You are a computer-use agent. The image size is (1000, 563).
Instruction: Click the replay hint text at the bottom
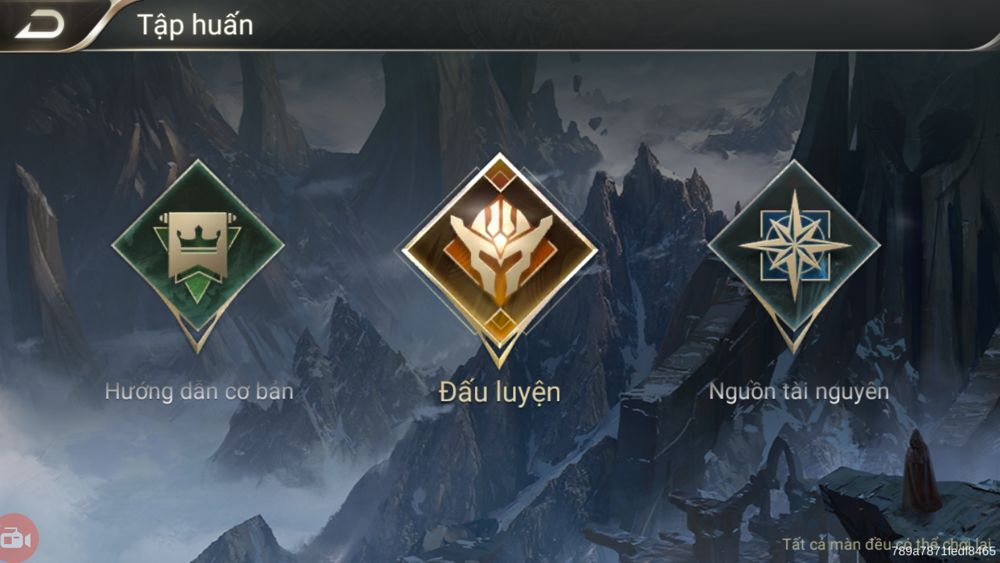pyautogui.click(x=888, y=544)
